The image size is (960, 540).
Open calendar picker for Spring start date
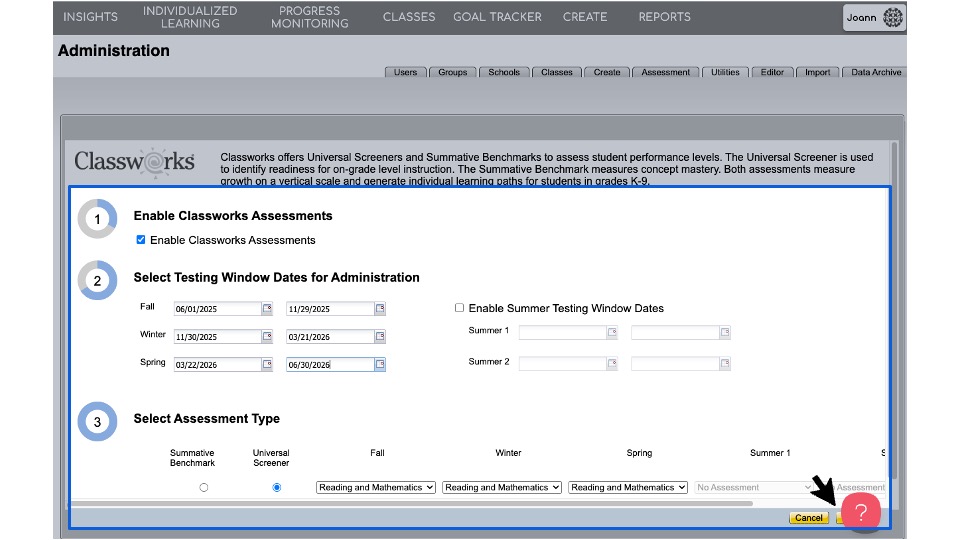coord(267,365)
